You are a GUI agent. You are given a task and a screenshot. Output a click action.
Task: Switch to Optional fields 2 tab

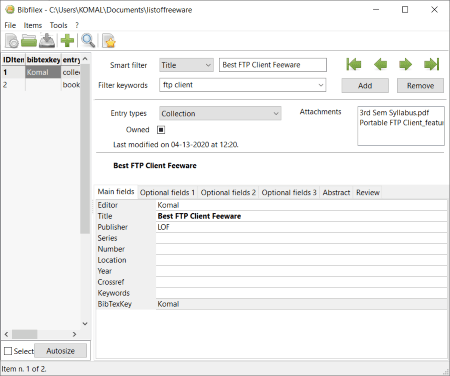(x=228, y=193)
